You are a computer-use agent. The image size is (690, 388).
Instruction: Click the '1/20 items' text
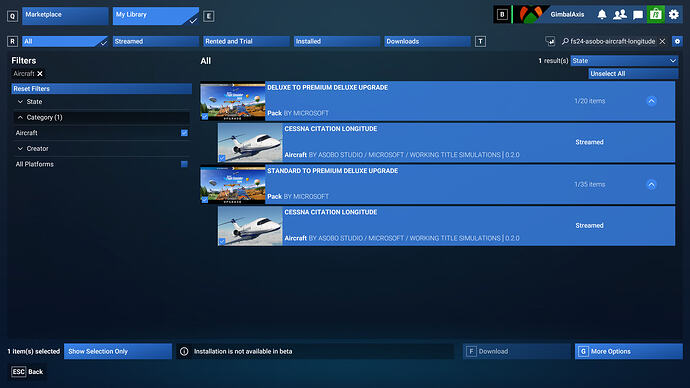(589, 101)
